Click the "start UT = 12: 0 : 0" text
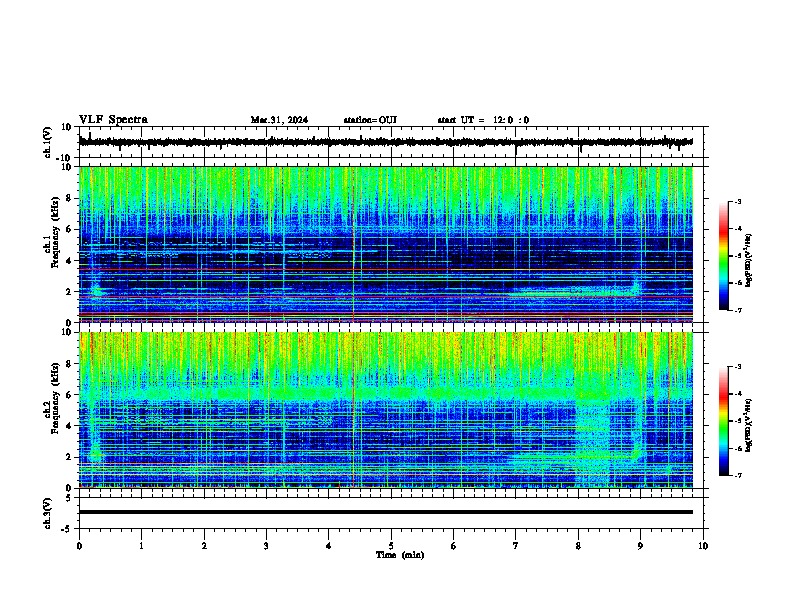The image size is (792, 612). click(483, 120)
